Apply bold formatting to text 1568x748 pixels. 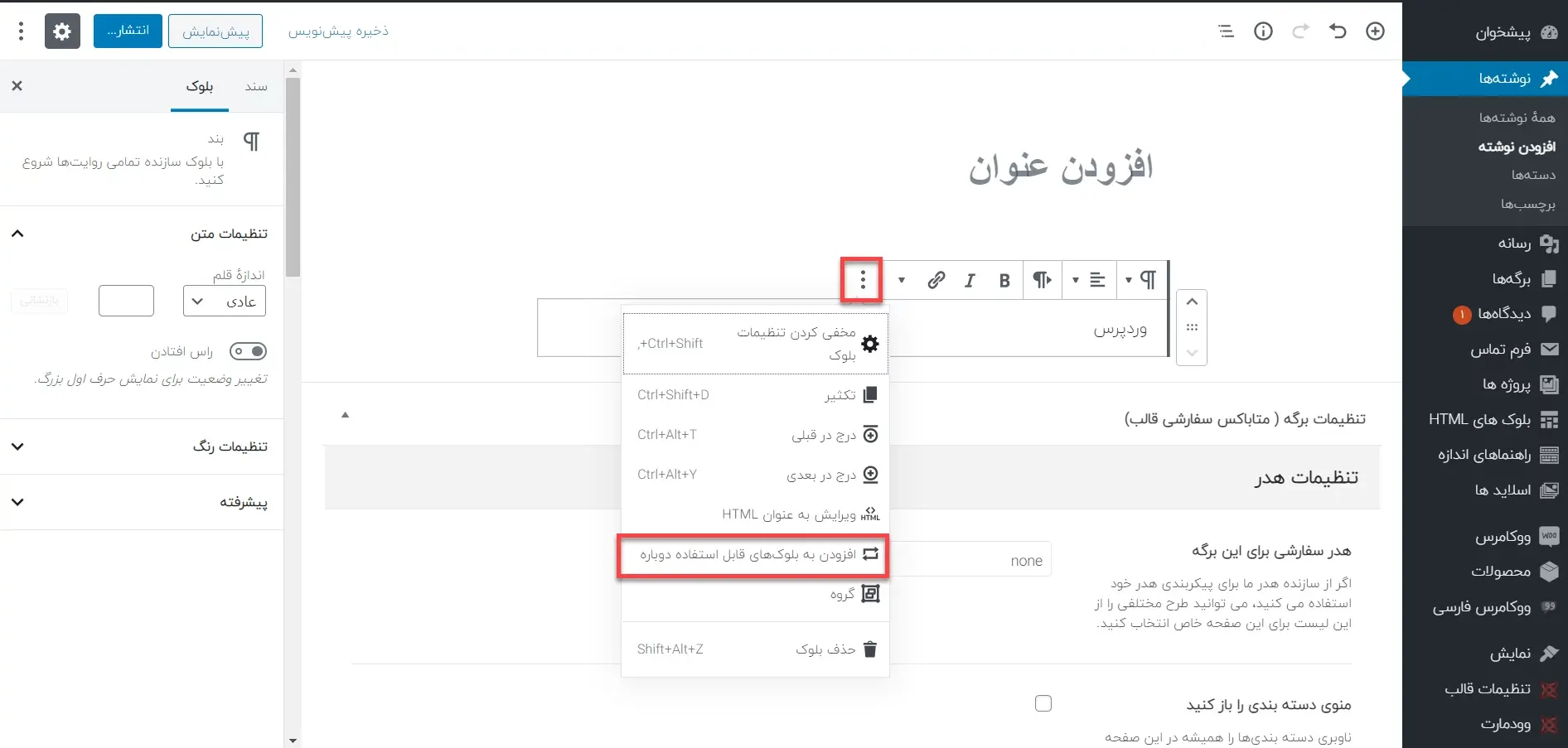click(x=1004, y=280)
